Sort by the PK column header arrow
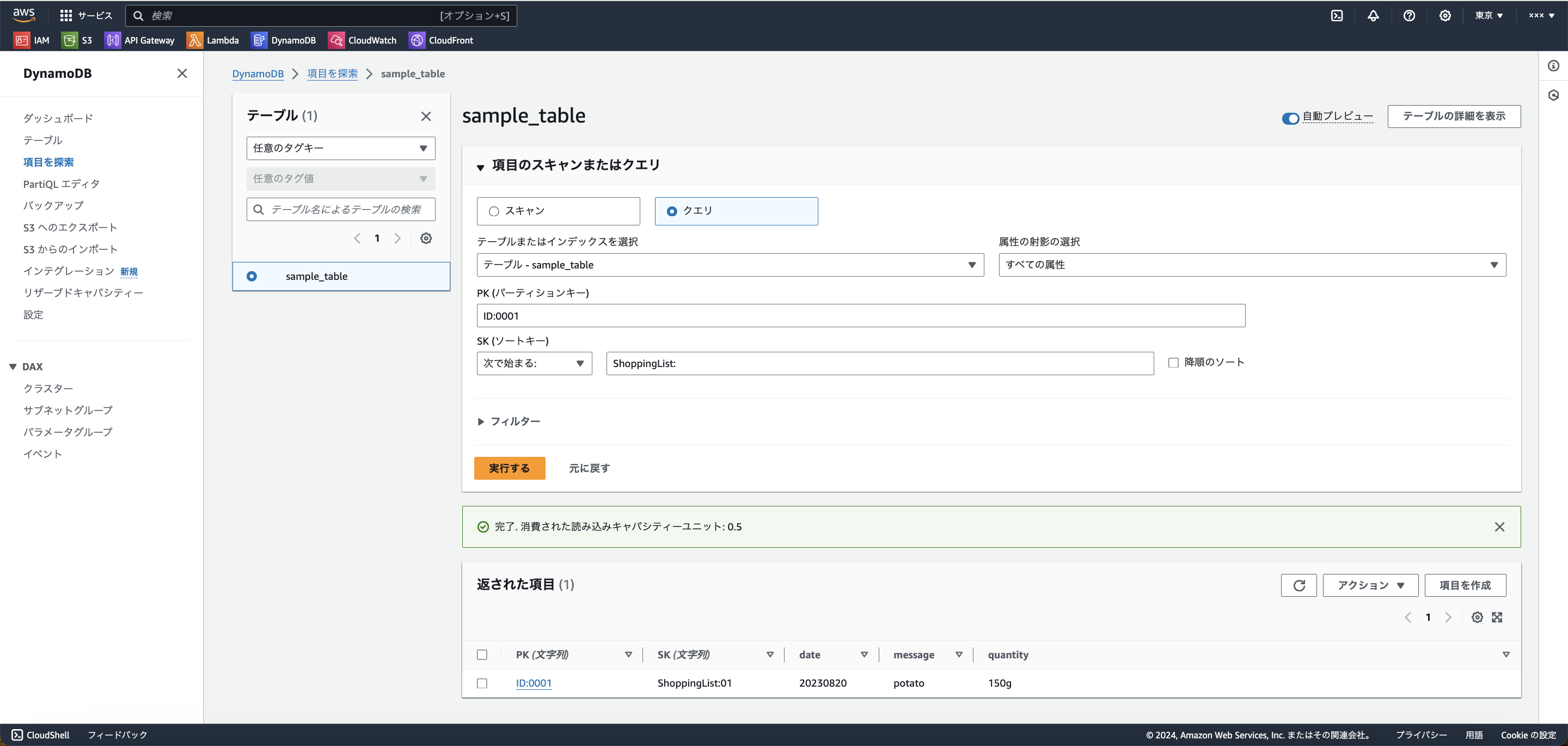 628,655
